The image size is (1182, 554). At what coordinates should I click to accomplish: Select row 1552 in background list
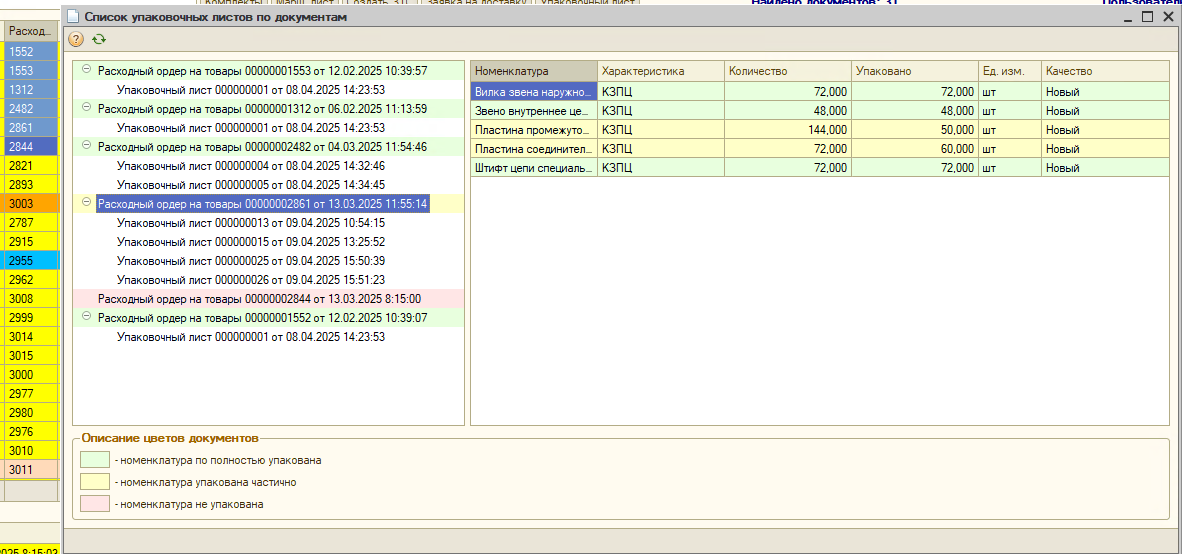(x=31, y=51)
